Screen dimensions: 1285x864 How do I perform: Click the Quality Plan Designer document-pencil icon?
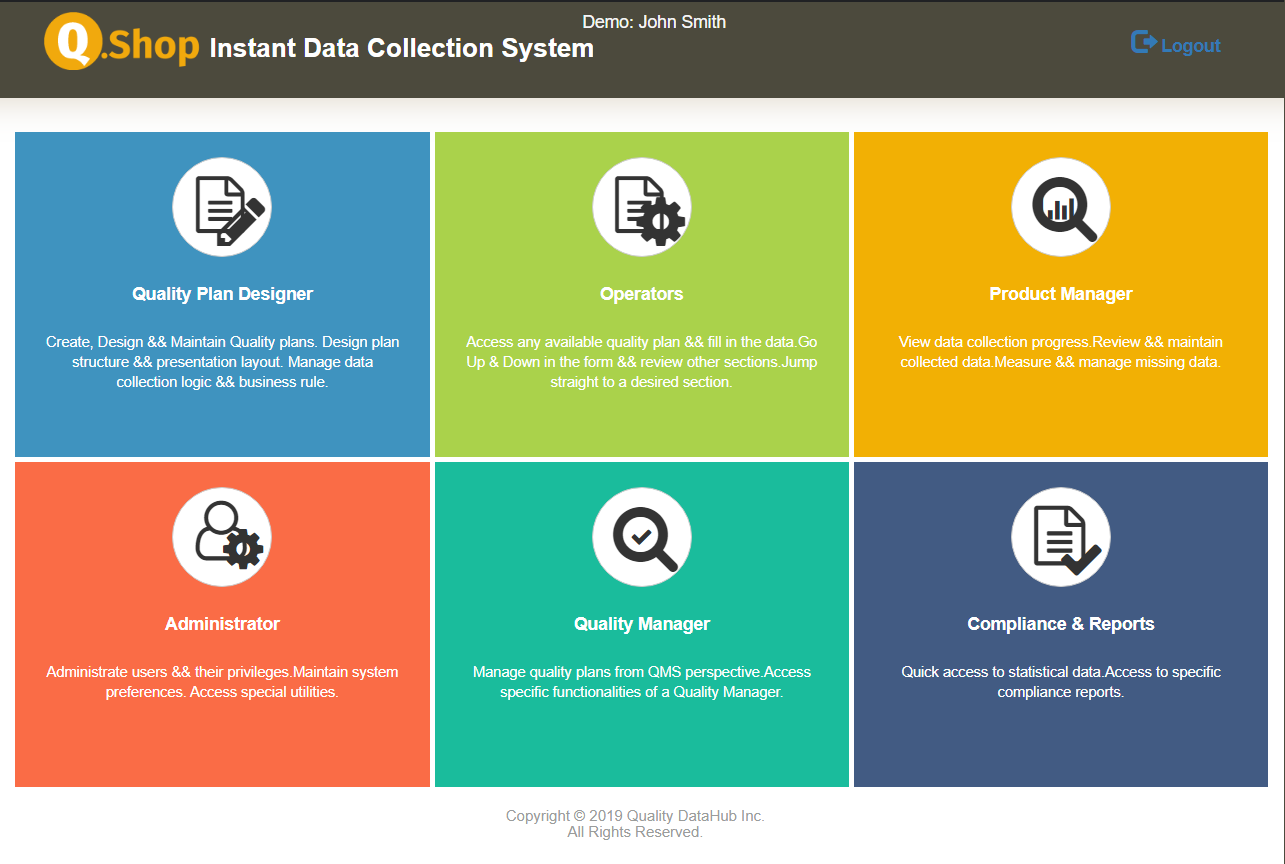pyautogui.click(x=222, y=208)
